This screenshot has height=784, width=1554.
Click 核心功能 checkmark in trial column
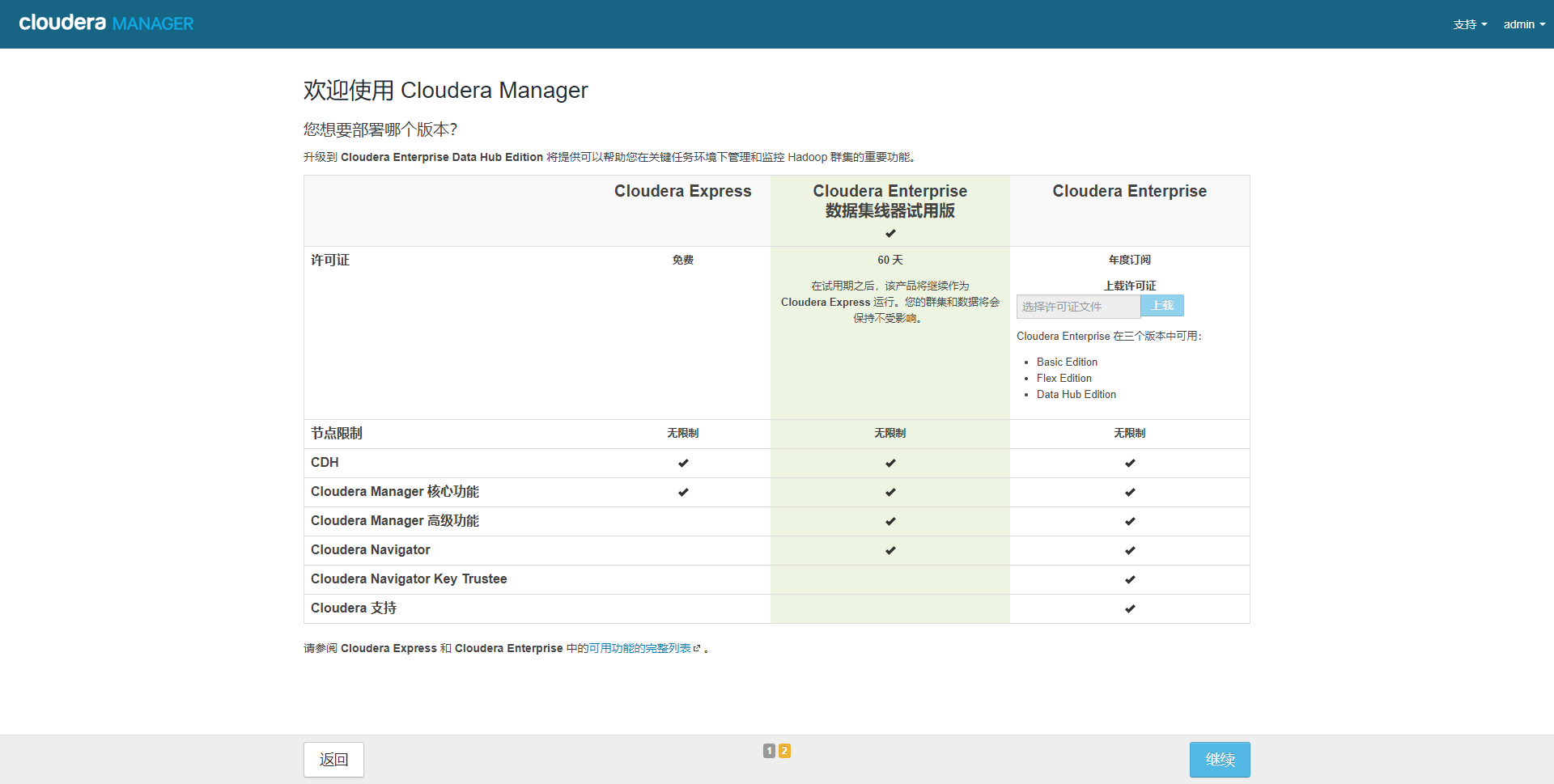tap(890, 492)
